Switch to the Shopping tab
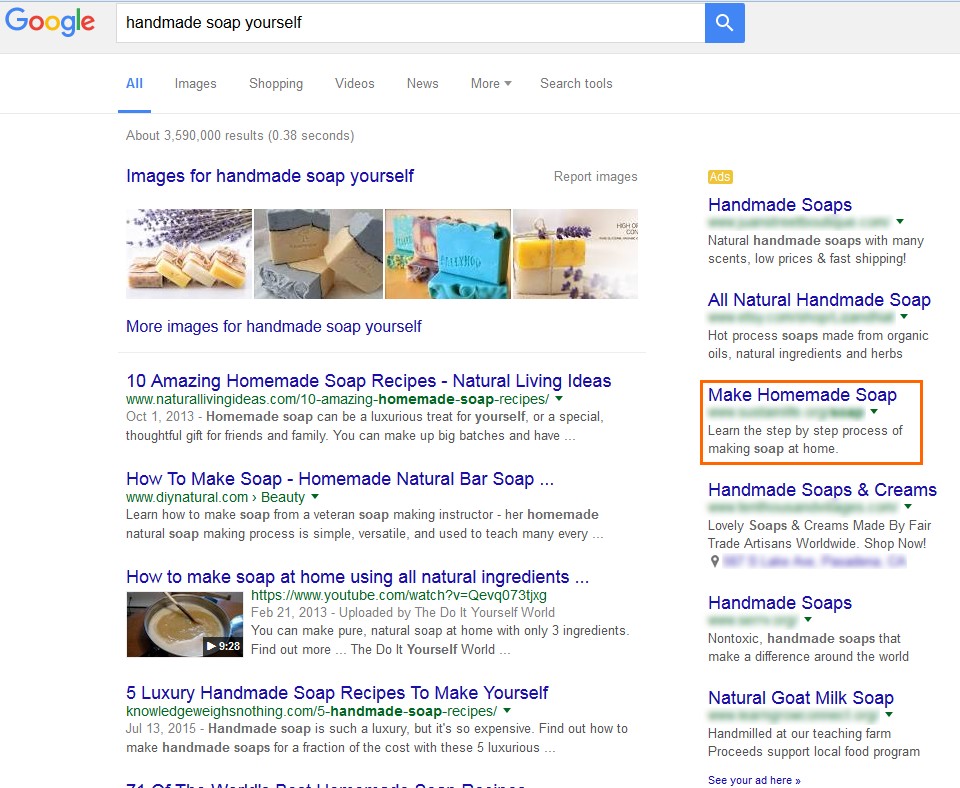Viewport: 960px width, 788px height. [x=276, y=83]
